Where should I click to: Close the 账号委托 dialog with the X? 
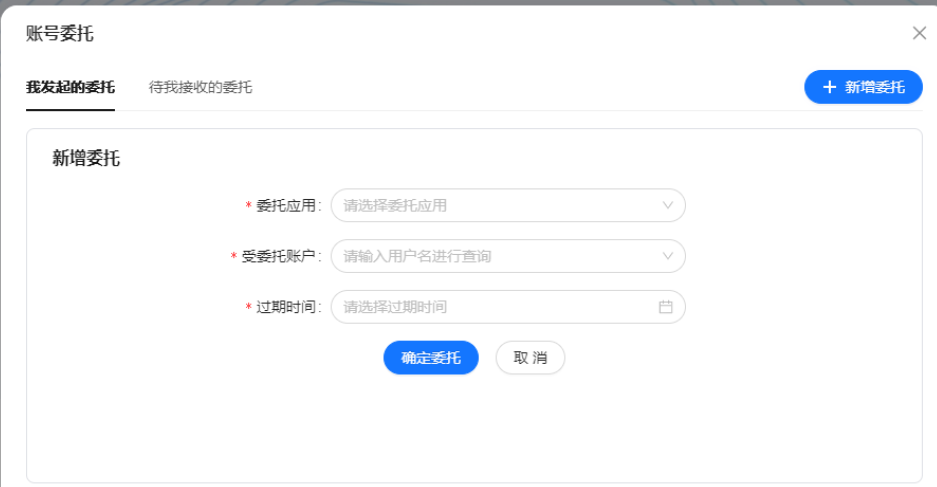pyautogui.click(x=919, y=33)
